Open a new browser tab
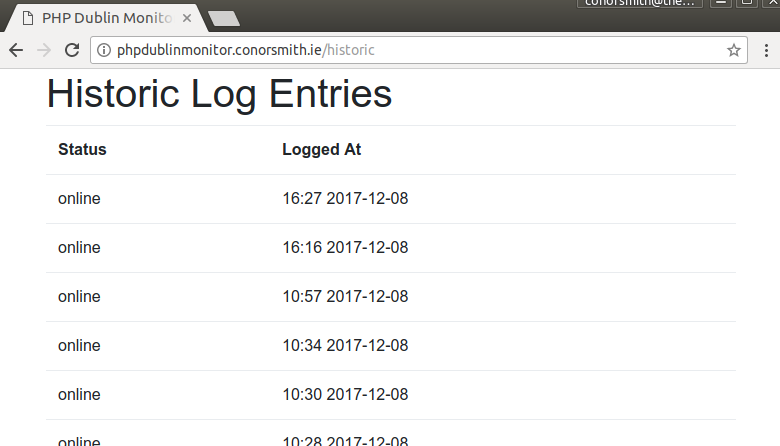Image resolution: width=780 pixels, height=446 pixels. (224, 19)
